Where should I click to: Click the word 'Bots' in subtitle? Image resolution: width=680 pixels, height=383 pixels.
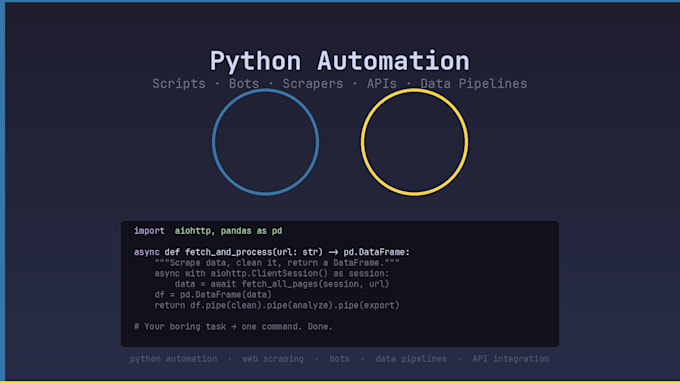[244, 83]
